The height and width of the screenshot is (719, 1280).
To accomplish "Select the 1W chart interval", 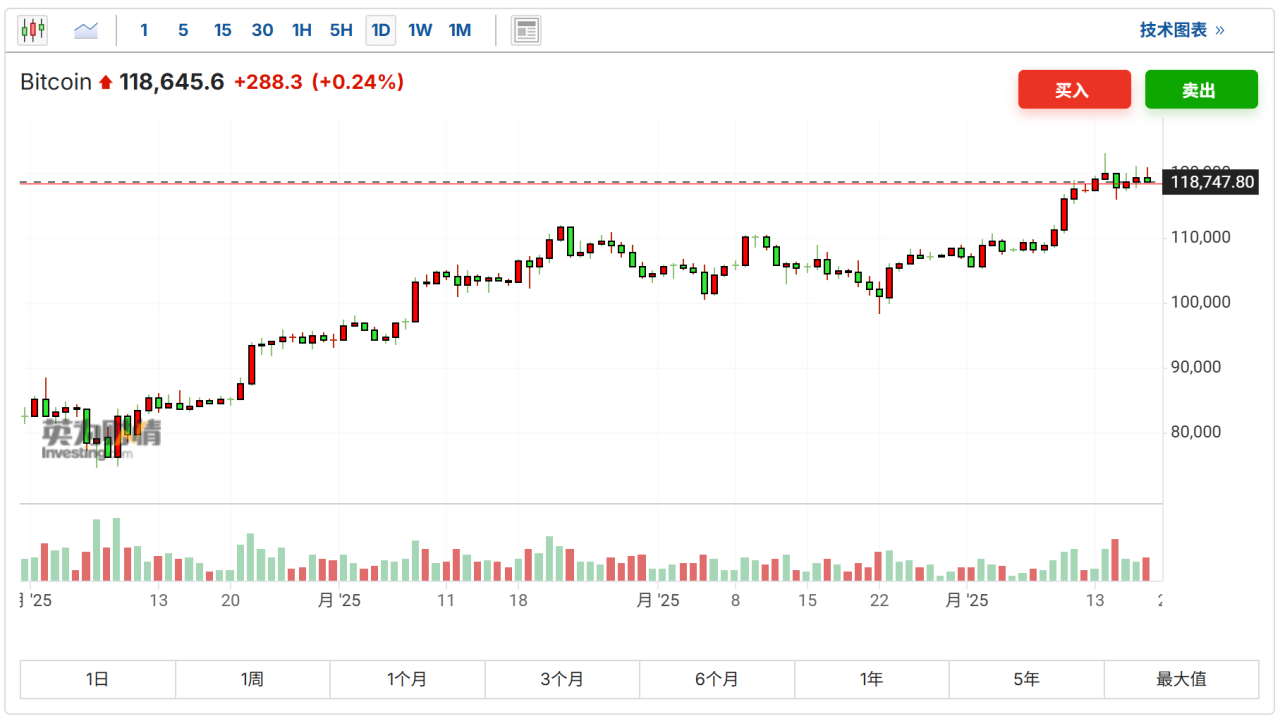I will [420, 30].
